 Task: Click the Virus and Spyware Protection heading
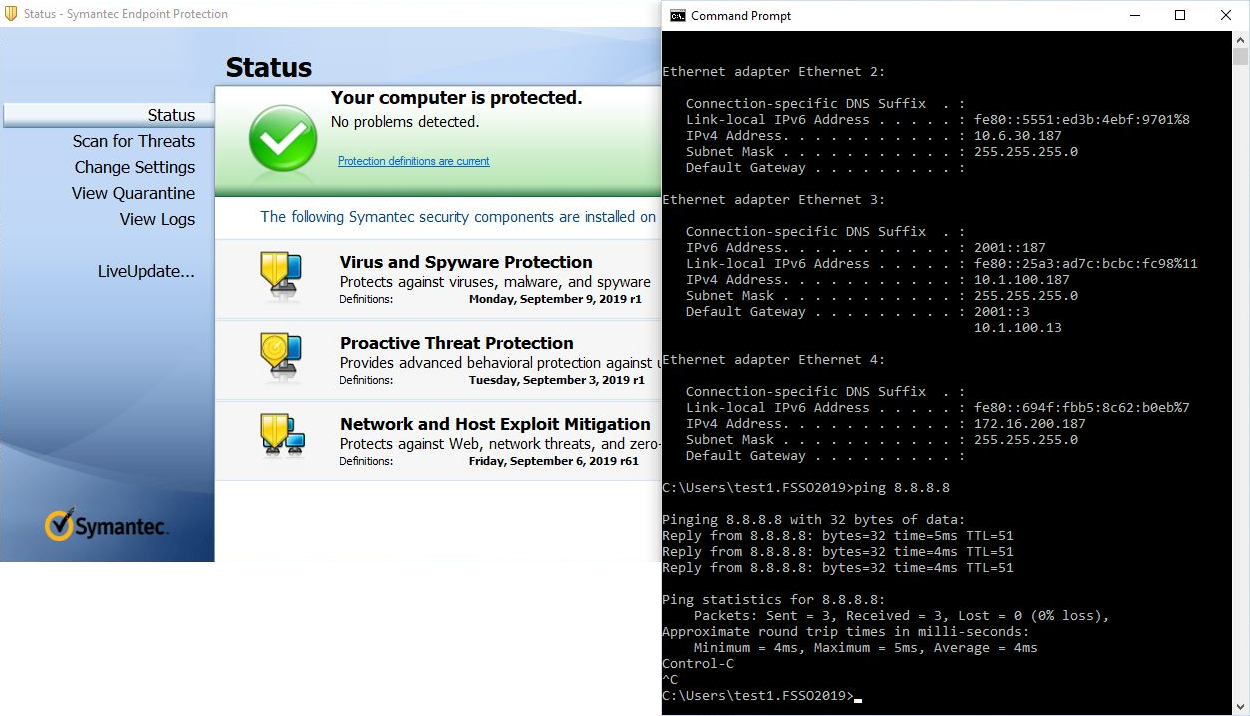[466, 262]
